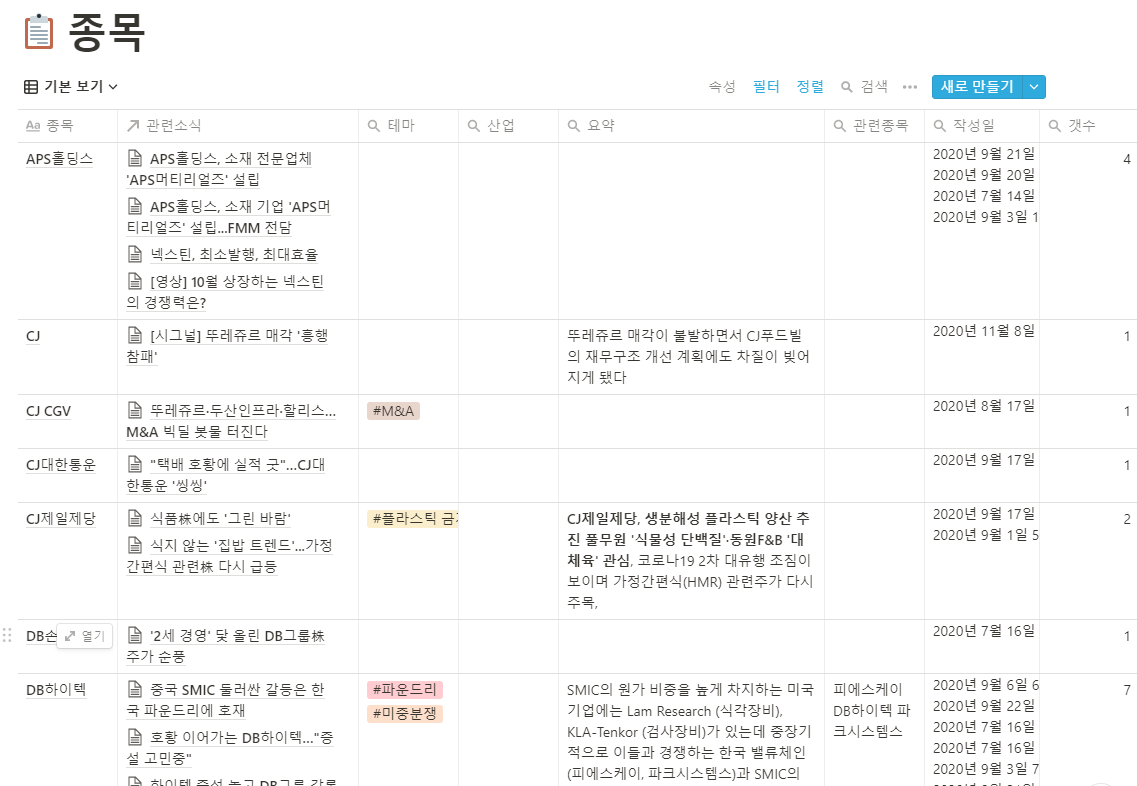This screenshot has width=1137, height=786.
Task: Click the 열기 open button on DB row
Action: (85, 636)
